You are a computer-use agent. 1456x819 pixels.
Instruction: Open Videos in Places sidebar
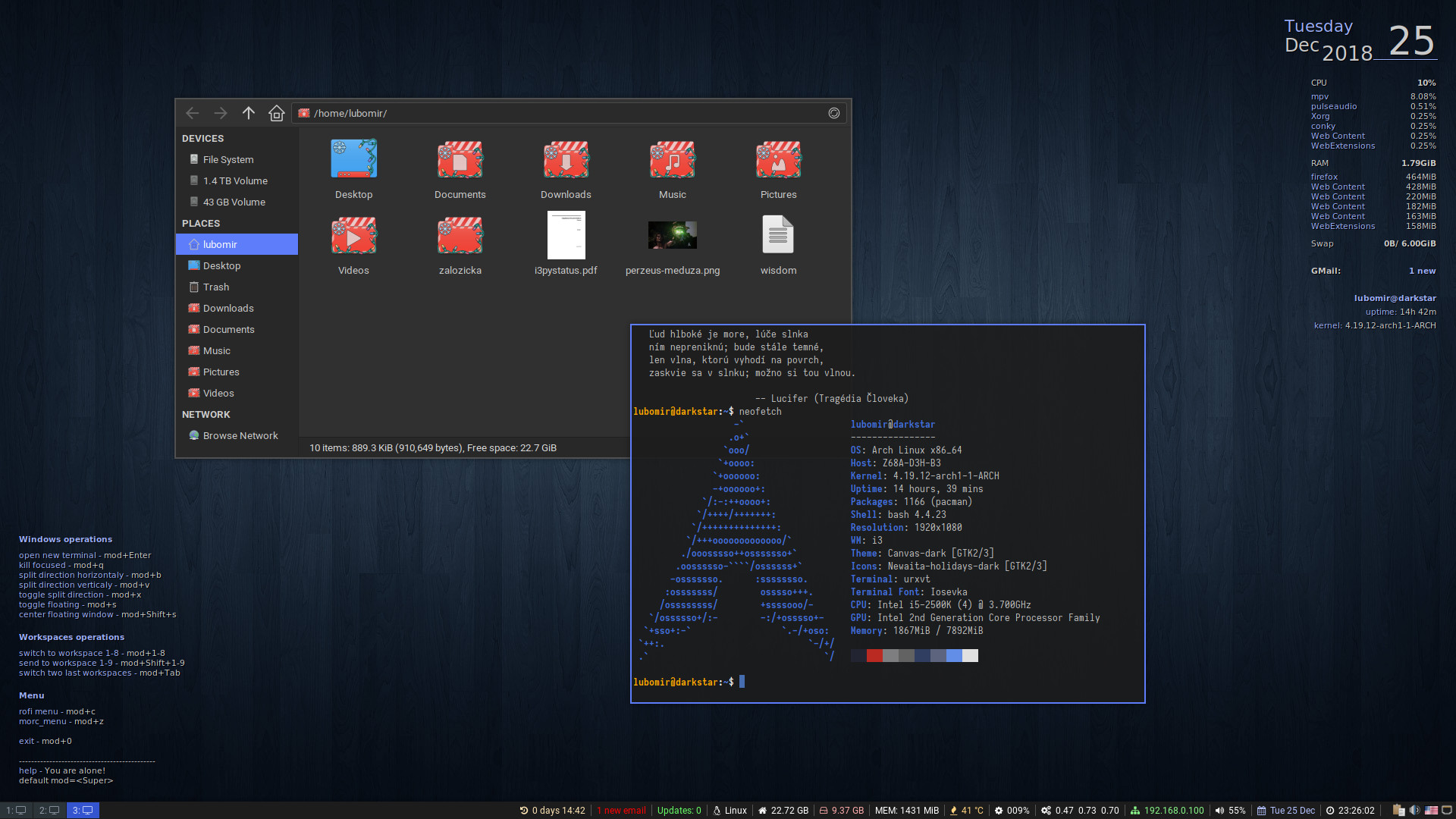(x=237, y=393)
